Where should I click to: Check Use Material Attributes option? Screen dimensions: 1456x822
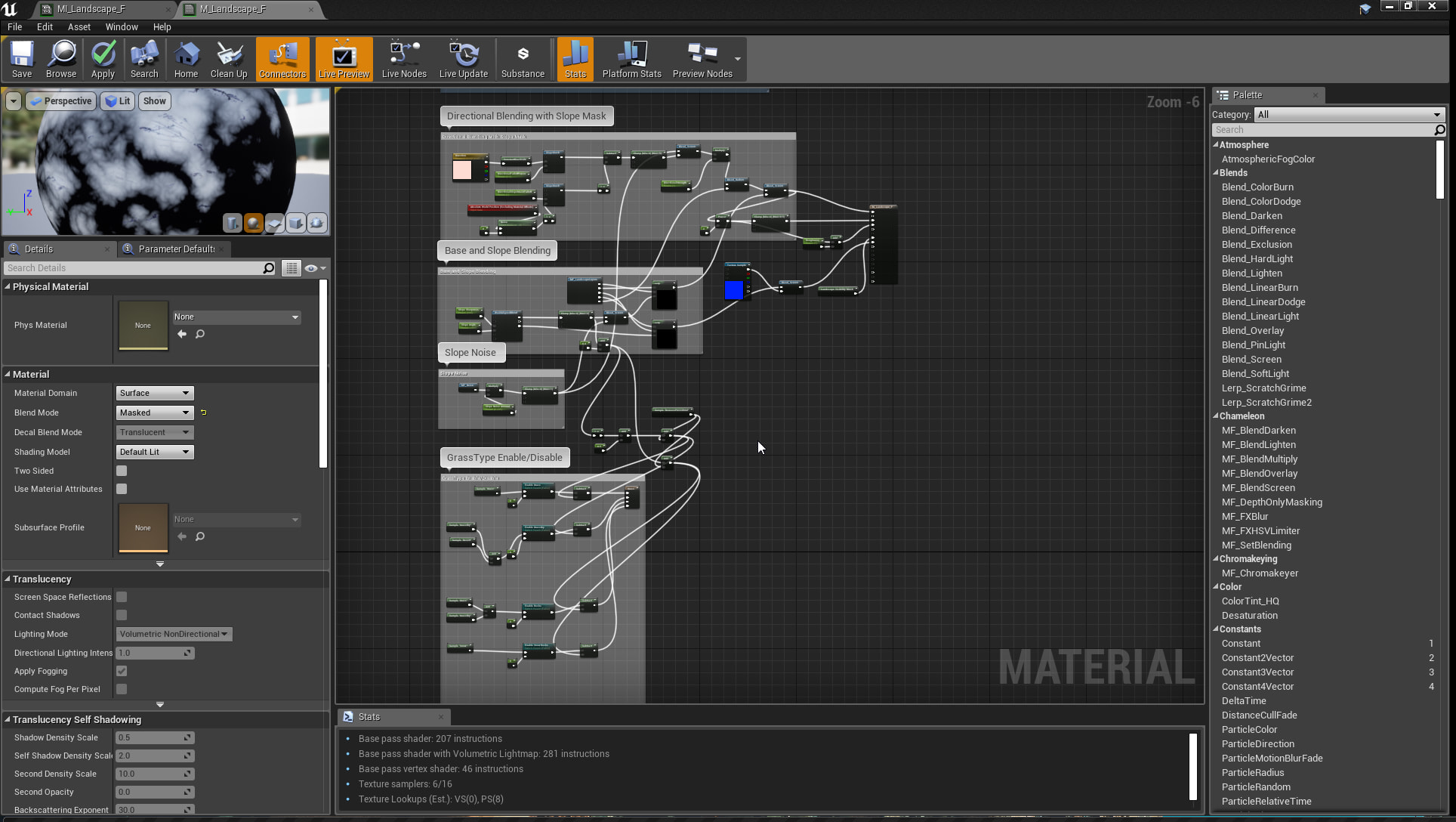122,489
